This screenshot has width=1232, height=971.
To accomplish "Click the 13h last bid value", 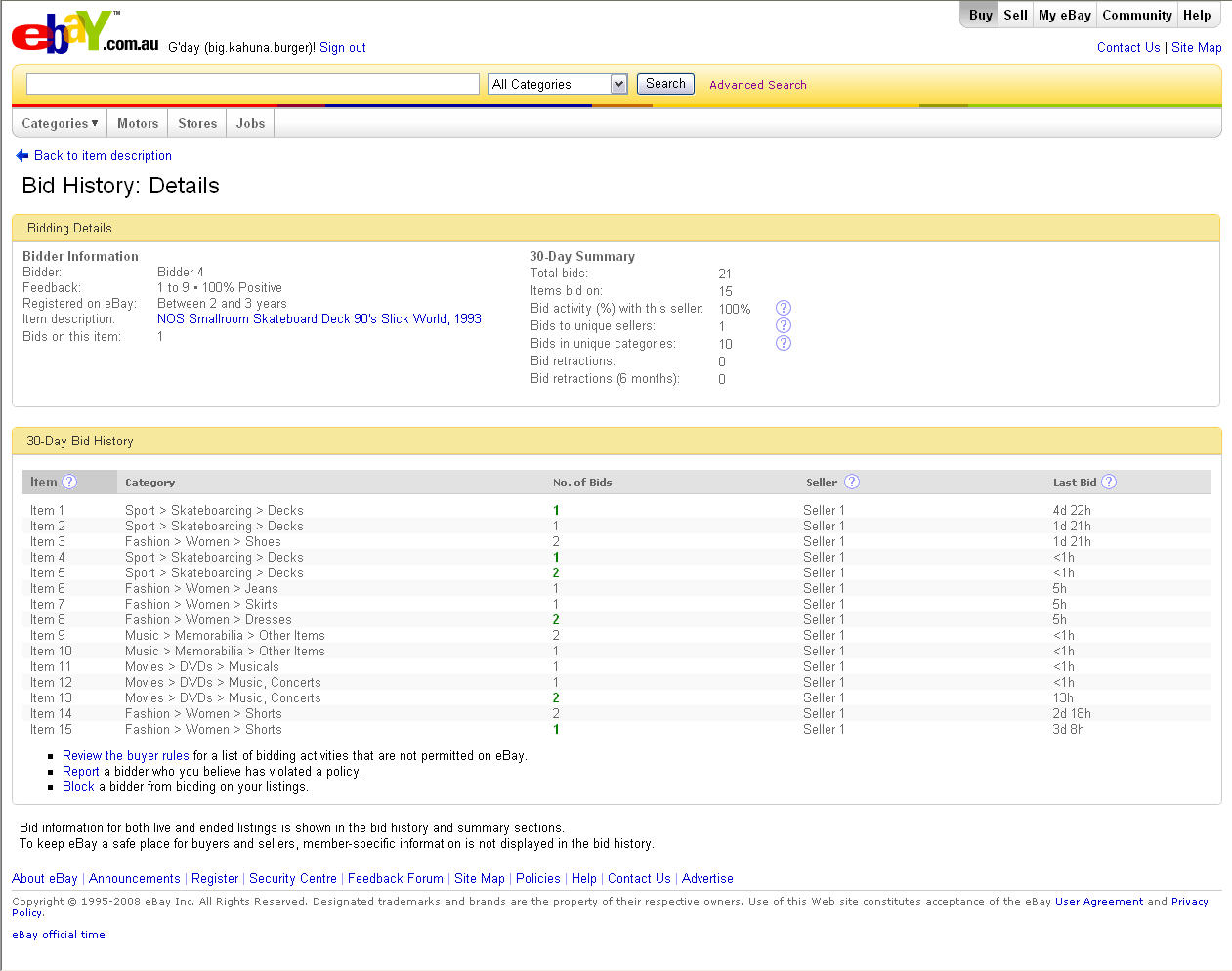I will 1063,698.
